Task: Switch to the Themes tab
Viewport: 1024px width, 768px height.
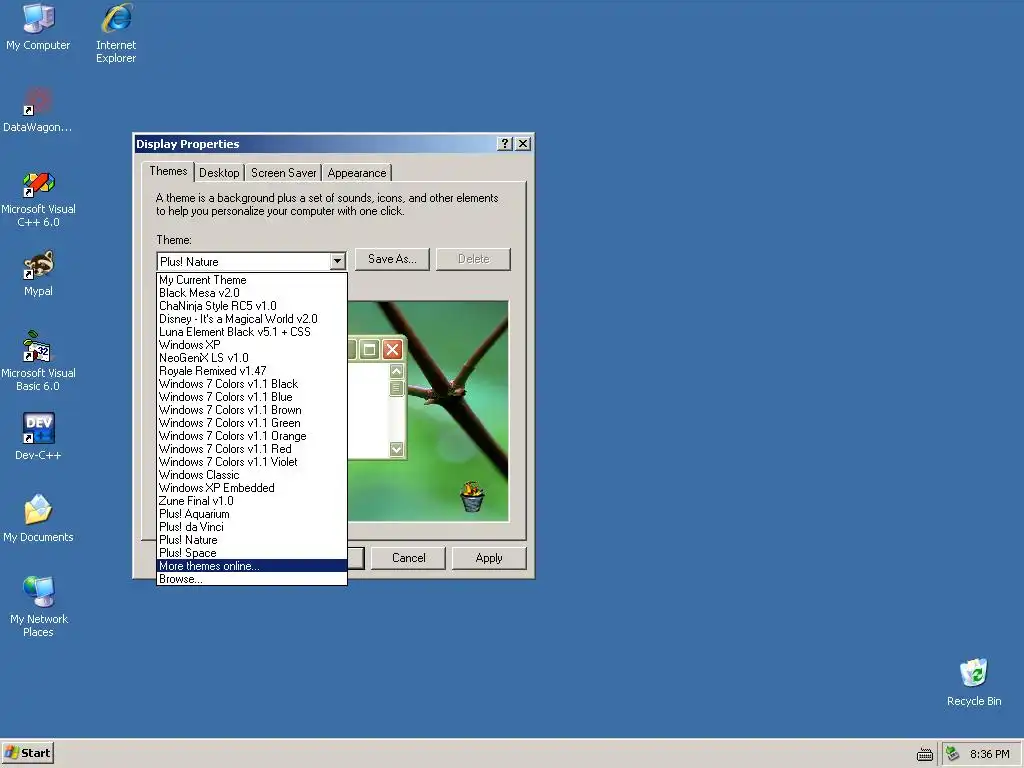Action: (168, 171)
